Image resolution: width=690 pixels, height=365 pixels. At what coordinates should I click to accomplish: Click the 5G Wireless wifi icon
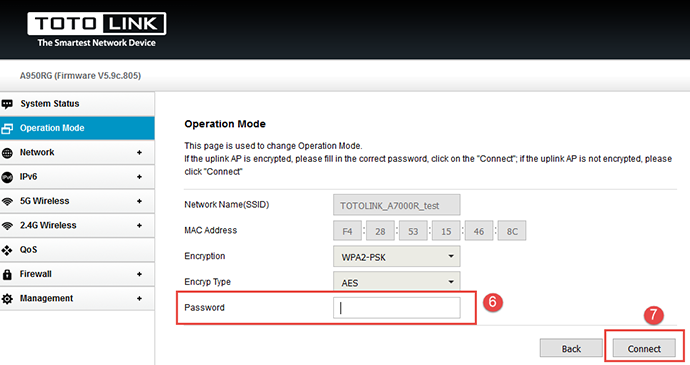pos(7,202)
